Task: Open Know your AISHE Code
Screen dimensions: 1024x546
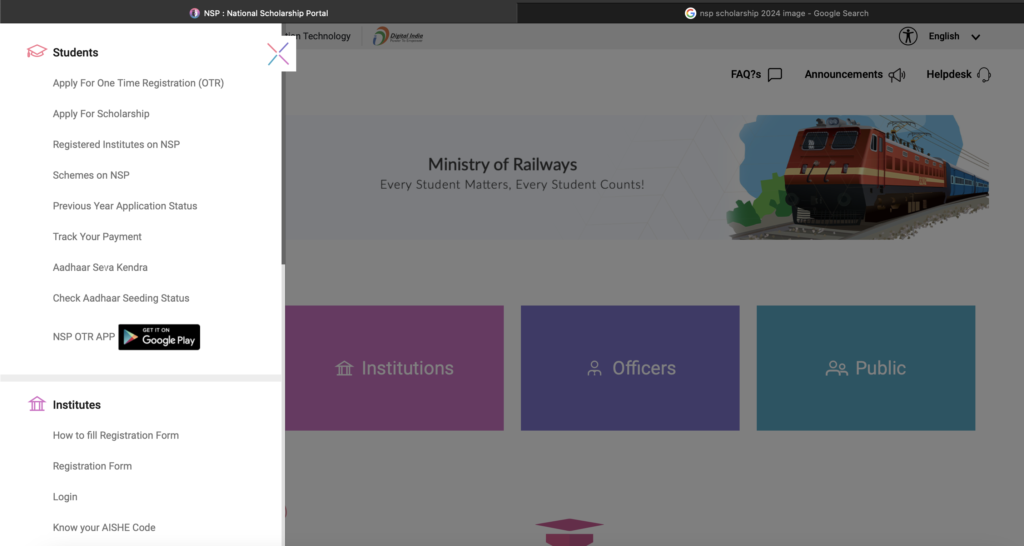Action: pyautogui.click(x=104, y=527)
